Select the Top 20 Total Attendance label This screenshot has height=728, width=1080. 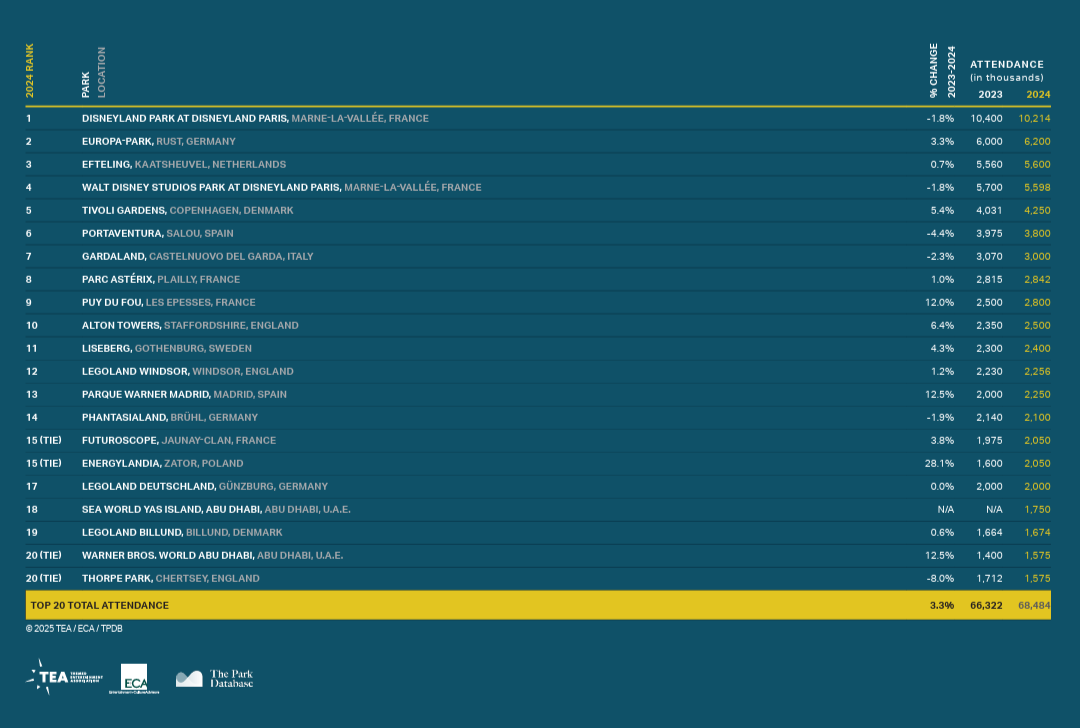pos(99,605)
